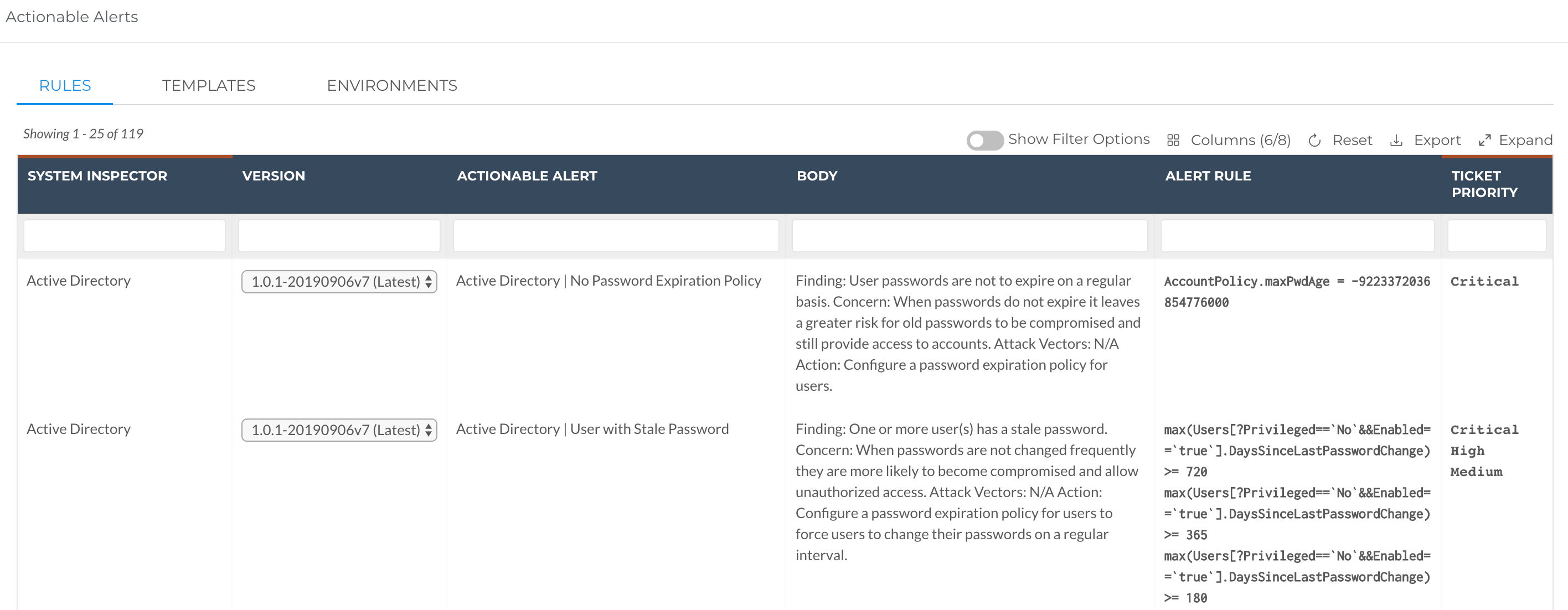Click the Expand diagonal arrows icon

pos(1484,139)
